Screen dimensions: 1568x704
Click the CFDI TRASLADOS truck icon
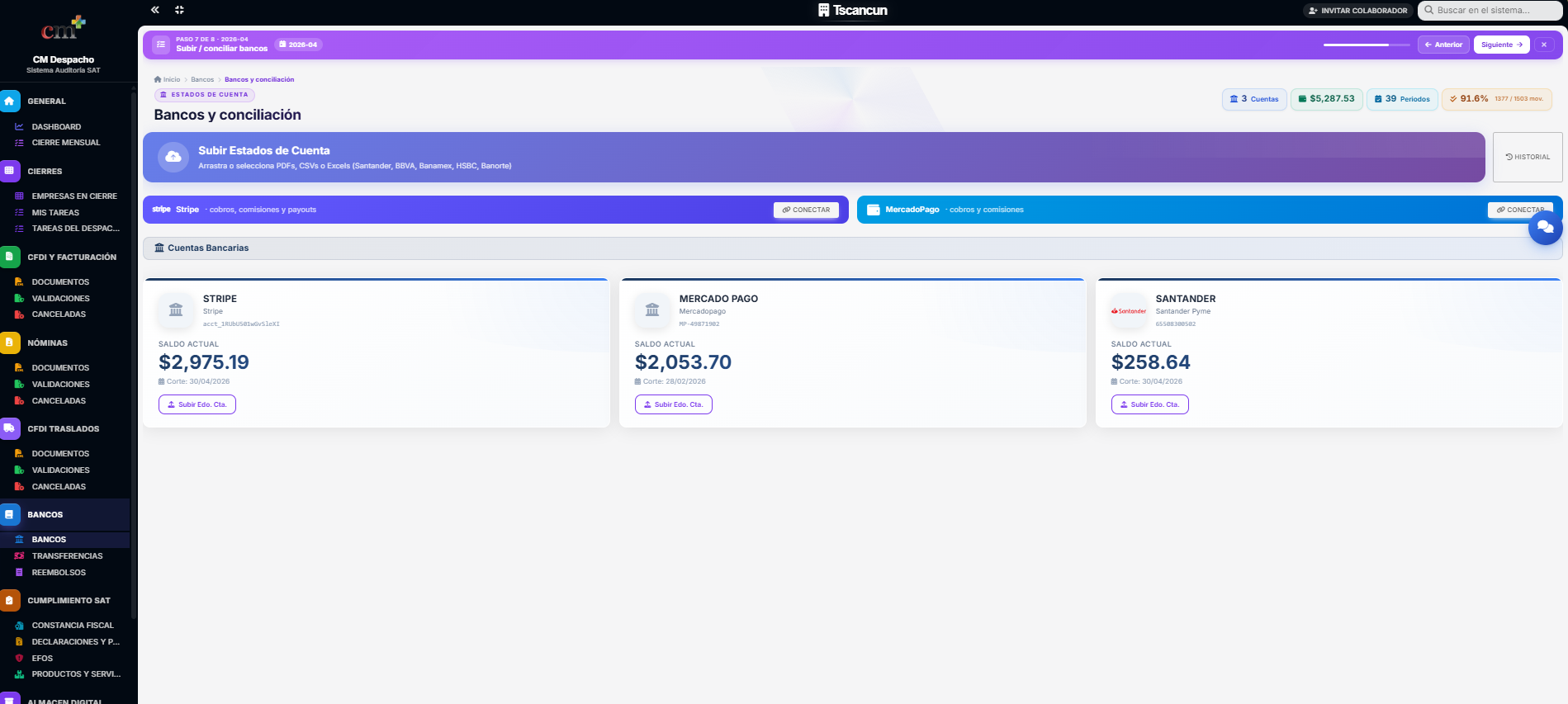(10, 428)
